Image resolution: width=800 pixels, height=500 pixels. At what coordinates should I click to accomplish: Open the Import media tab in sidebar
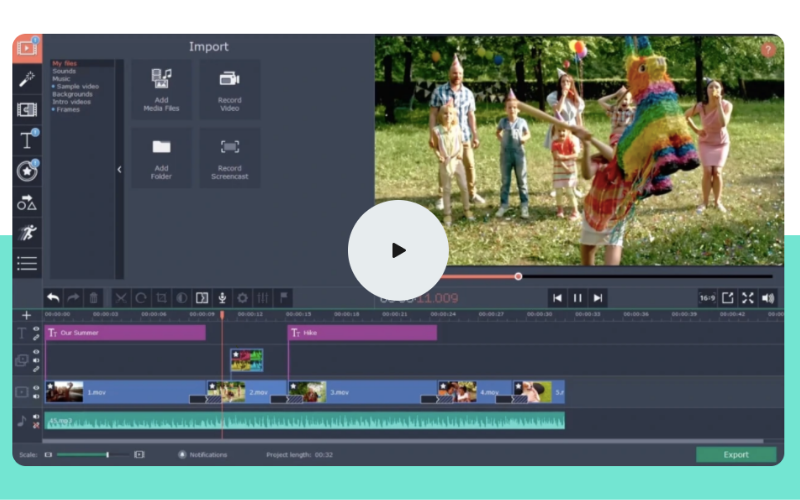[27, 48]
